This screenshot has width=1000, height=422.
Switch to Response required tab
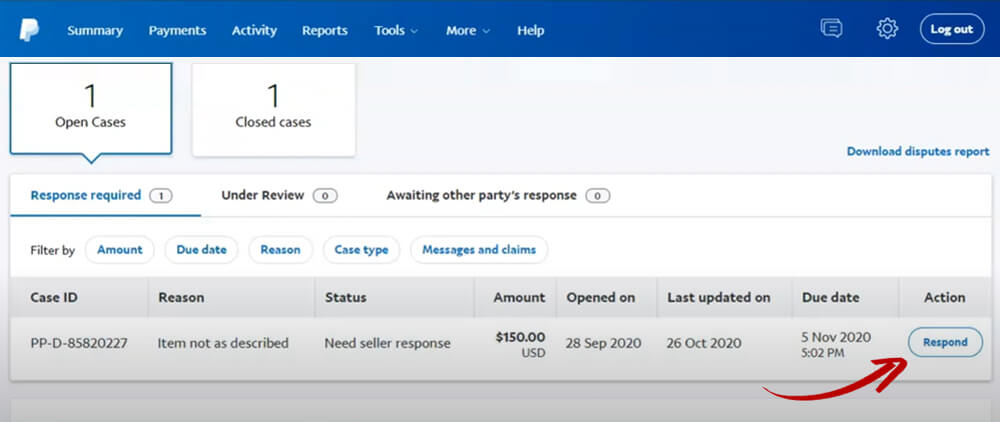click(102, 196)
